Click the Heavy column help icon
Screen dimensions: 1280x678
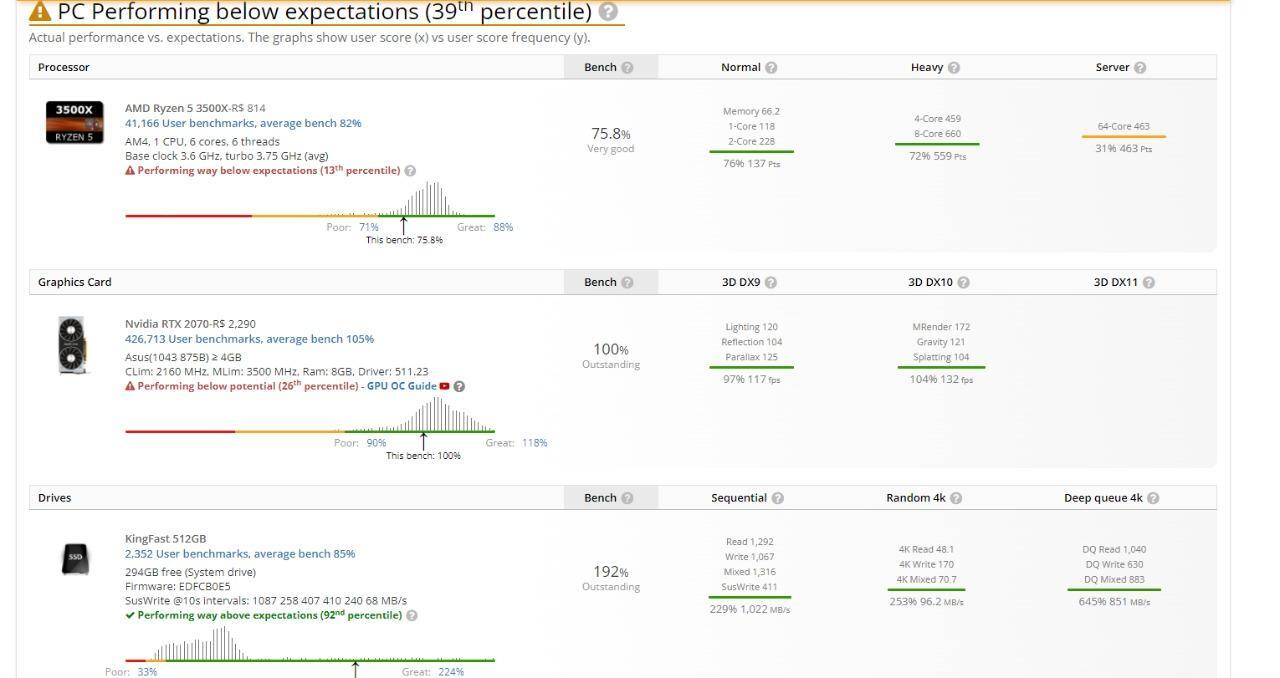click(954, 68)
